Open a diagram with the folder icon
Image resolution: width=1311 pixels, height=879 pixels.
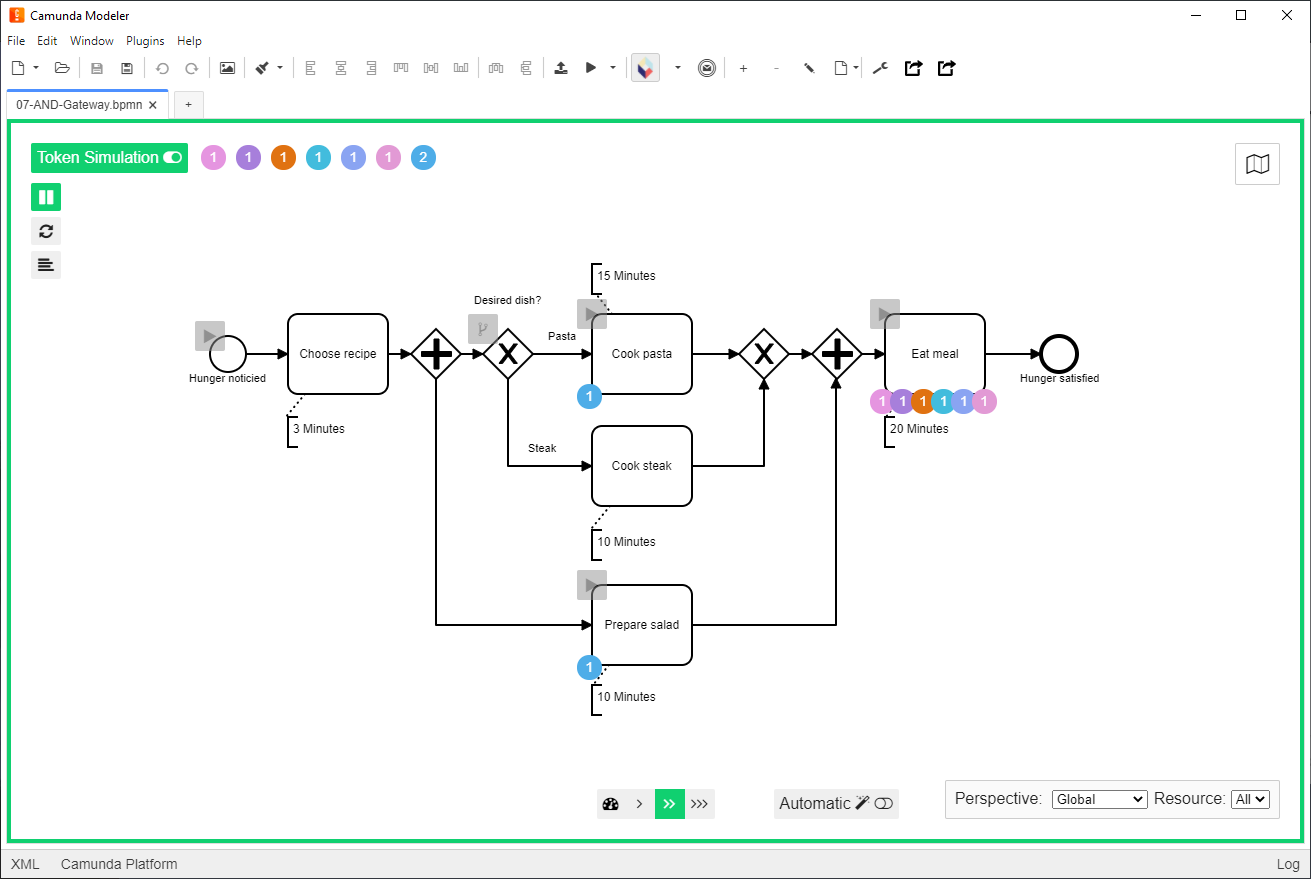pos(61,67)
